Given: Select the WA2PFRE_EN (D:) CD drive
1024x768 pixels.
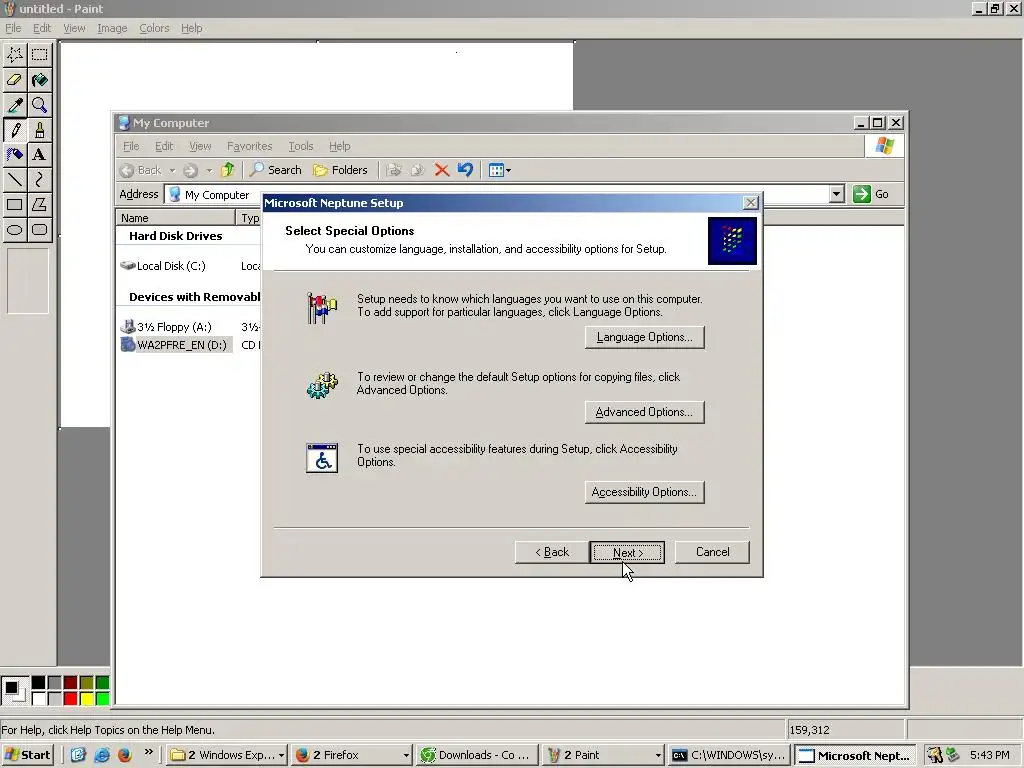Looking at the screenshot, I should click(175, 345).
